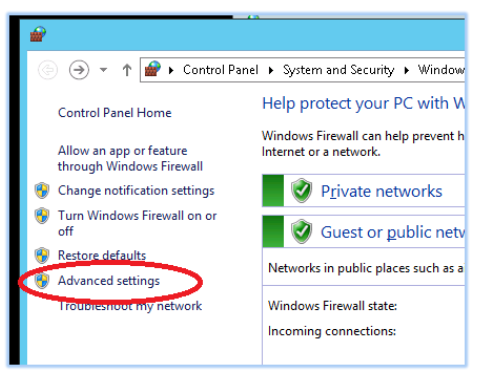483x380 pixels.
Task: Click the shield icon beside Change notification settings
Action: pyautogui.click(x=42, y=190)
